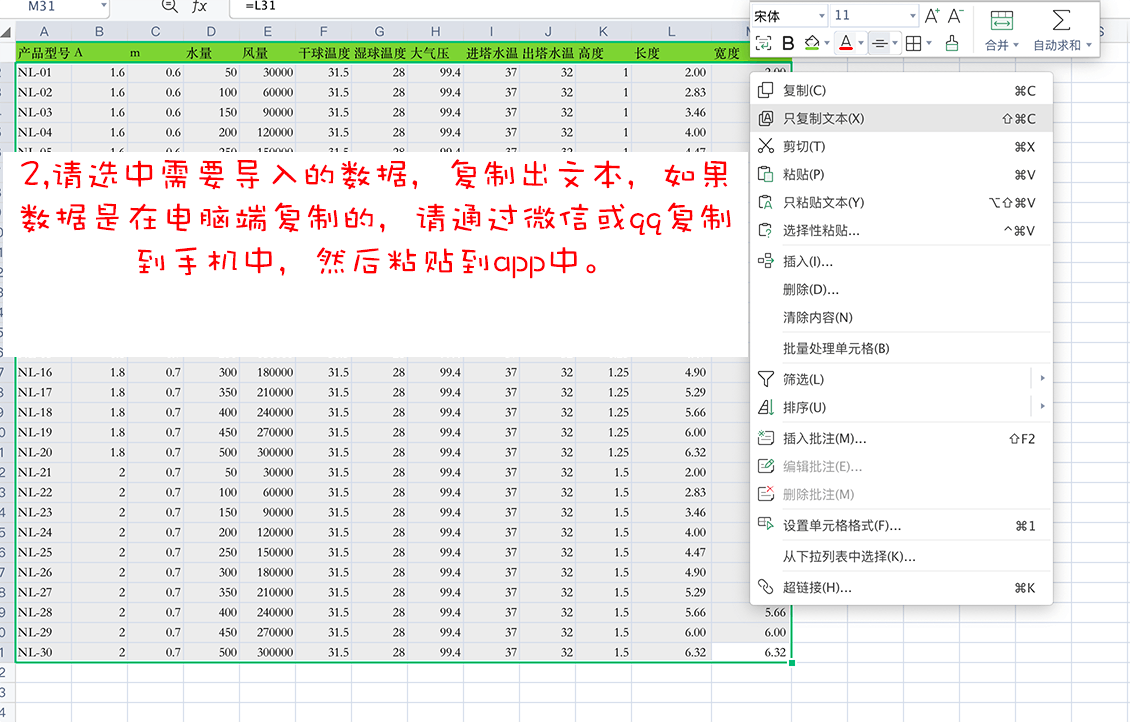This screenshot has height=722, width=1130.
Task: Expand the 自动求和 options arrow
Action: pyautogui.click(x=1089, y=45)
